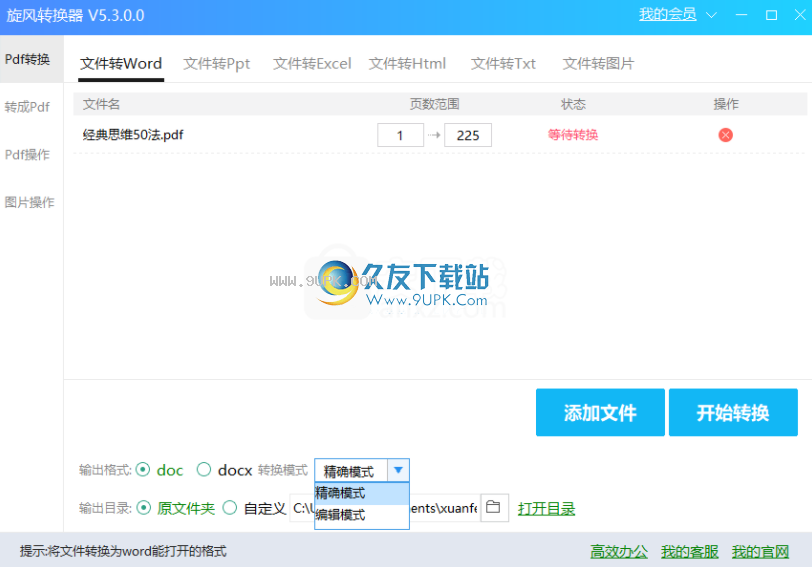This screenshot has width=812, height=567.
Task: Click the 操作 column header
Action: pyautogui.click(x=726, y=105)
